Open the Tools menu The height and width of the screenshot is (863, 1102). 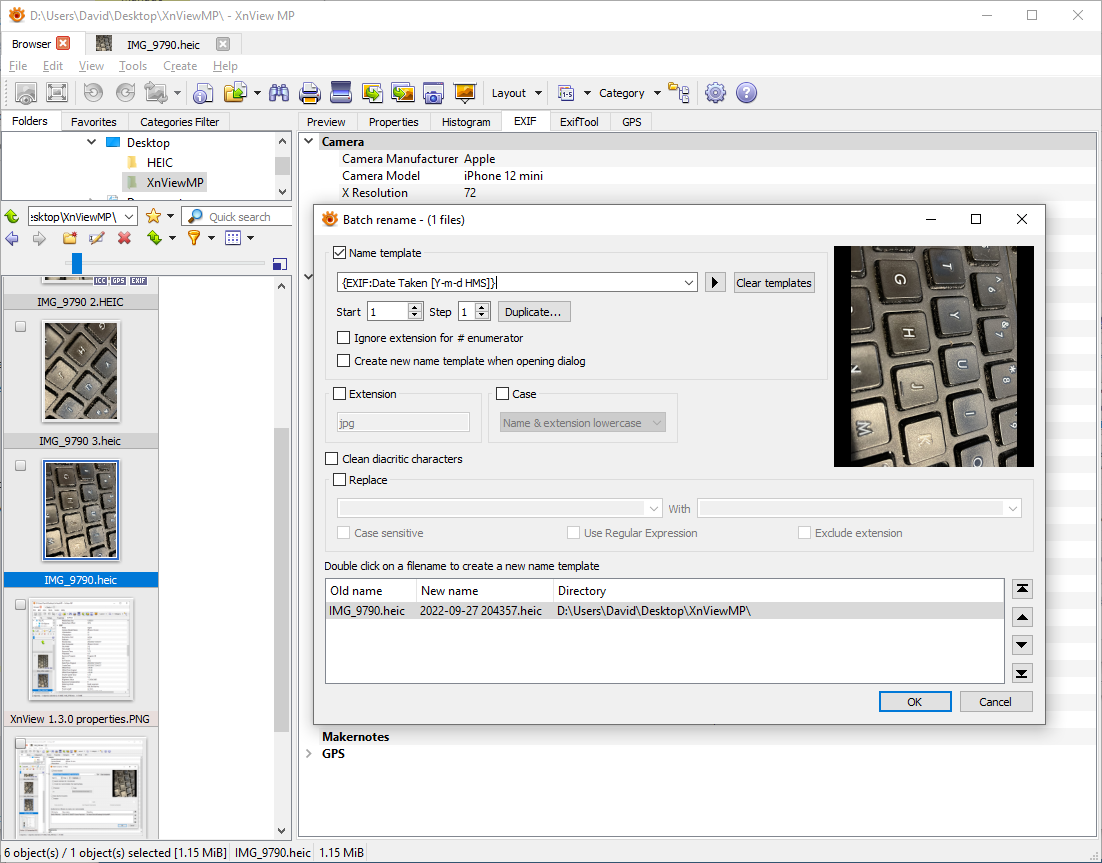tap(132, 66)
